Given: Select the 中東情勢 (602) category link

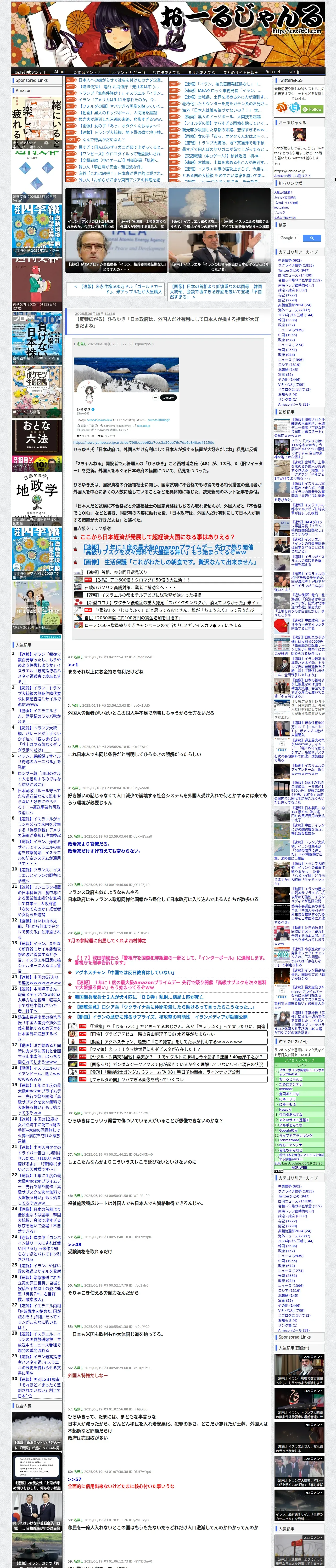Looking at the screenshot, I should coord(290,261).
